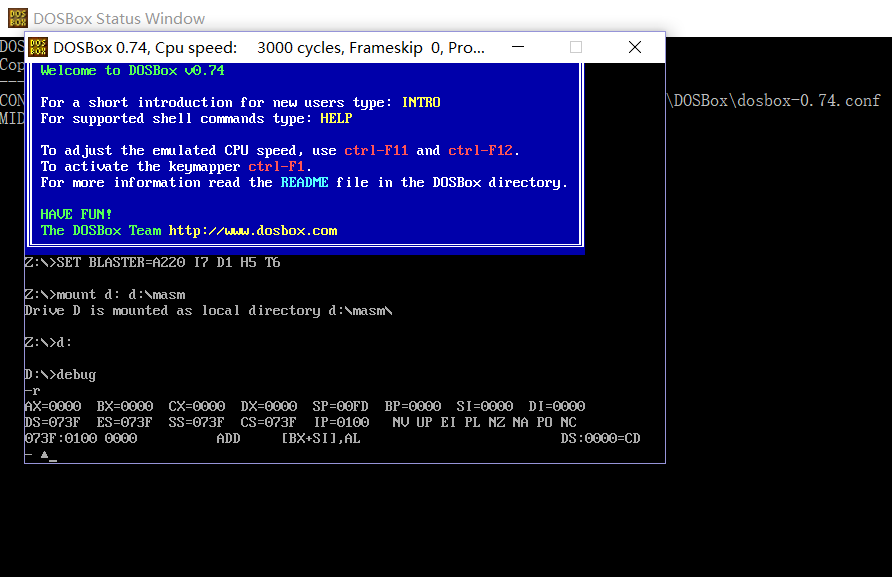The height and width of the screenshot is (577, 892).
Task: Click the NV UP EI PL flags text
Action: pyautogui.click(x=436, y=422)
